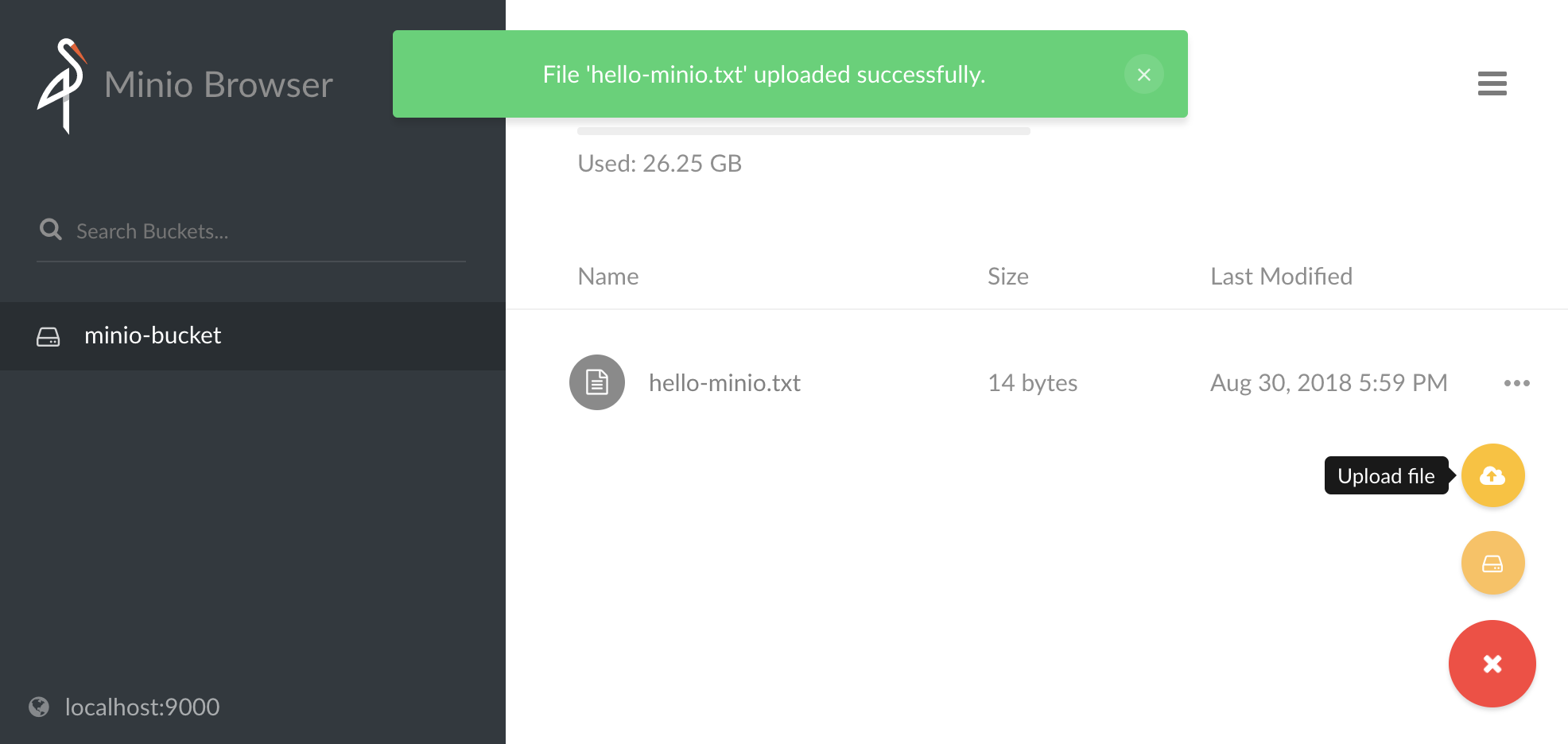Click the Minio stork logo
The width and height of the screenshot is (1568, 744).
[62, 85]
